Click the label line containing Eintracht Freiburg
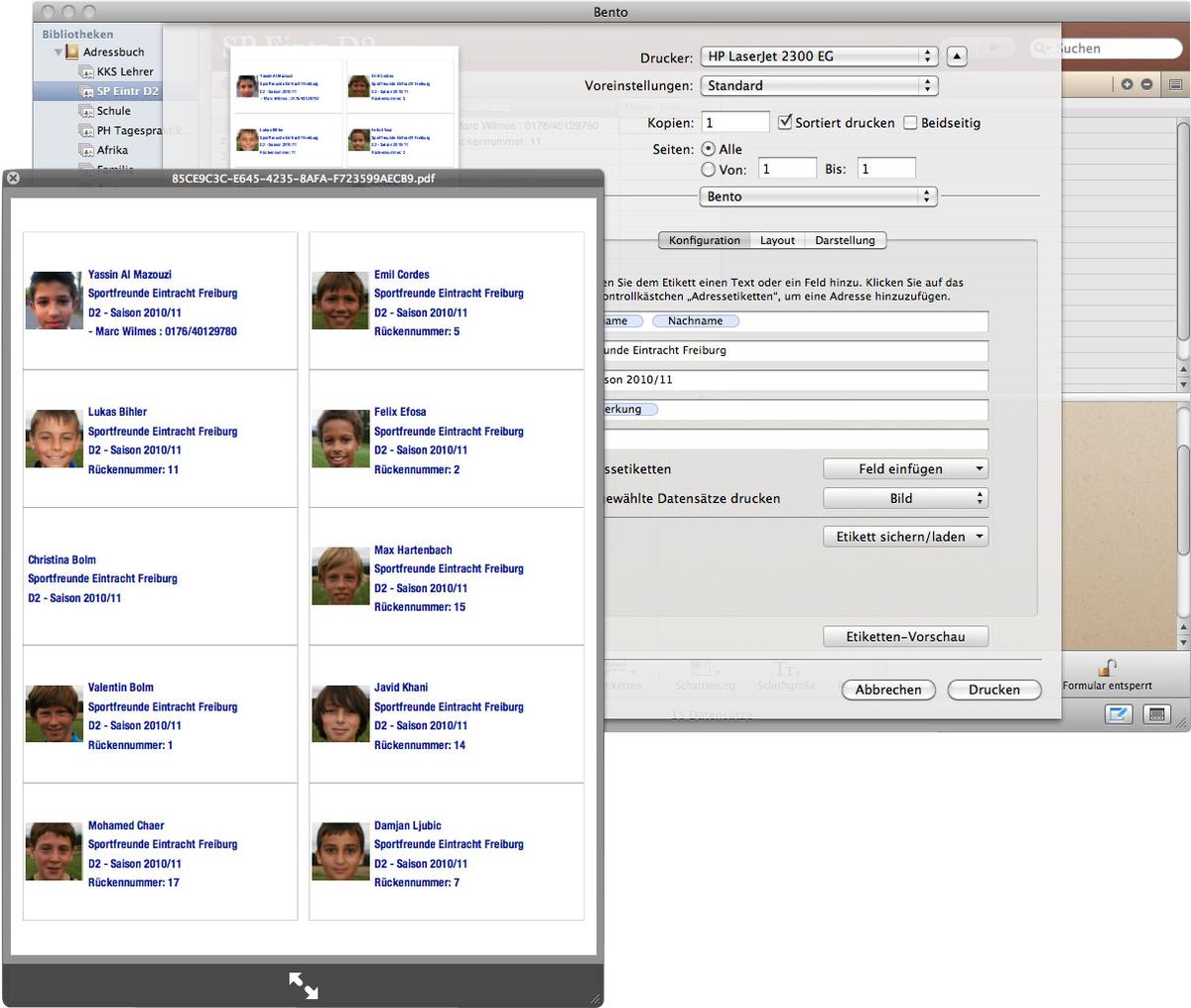The height and width of the screenshot is (1008, 1191). [x=796, y=350]
